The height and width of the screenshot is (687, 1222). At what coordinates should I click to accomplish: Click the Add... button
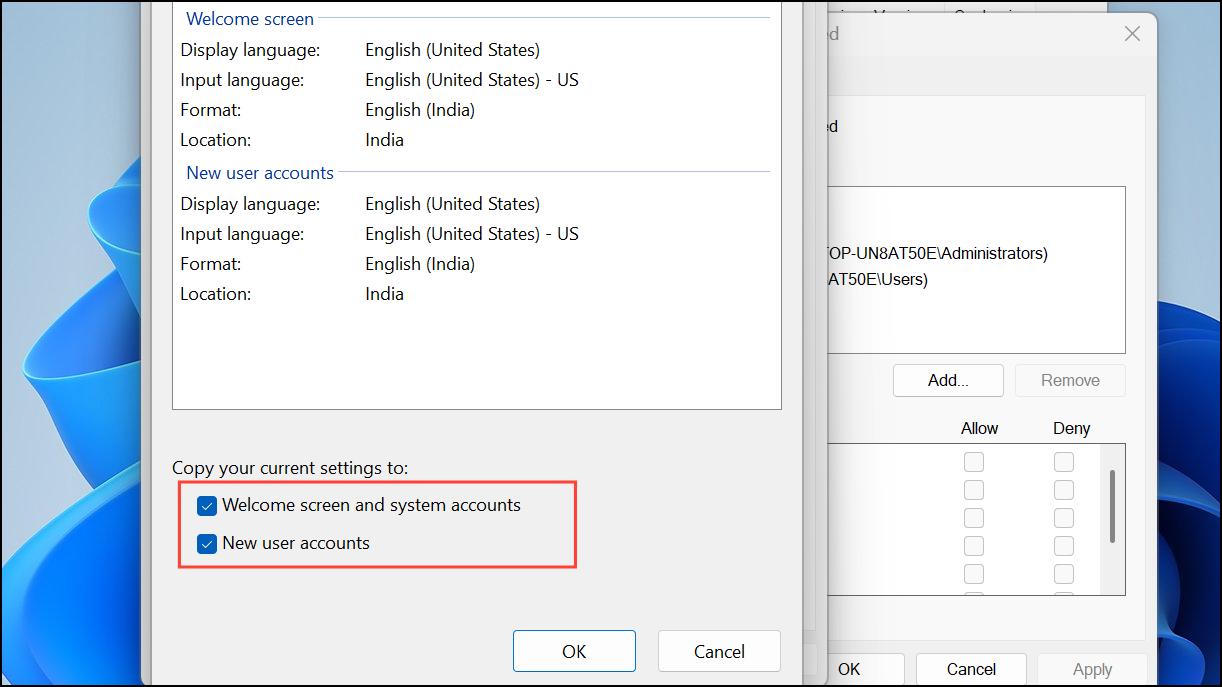point(948,380)
